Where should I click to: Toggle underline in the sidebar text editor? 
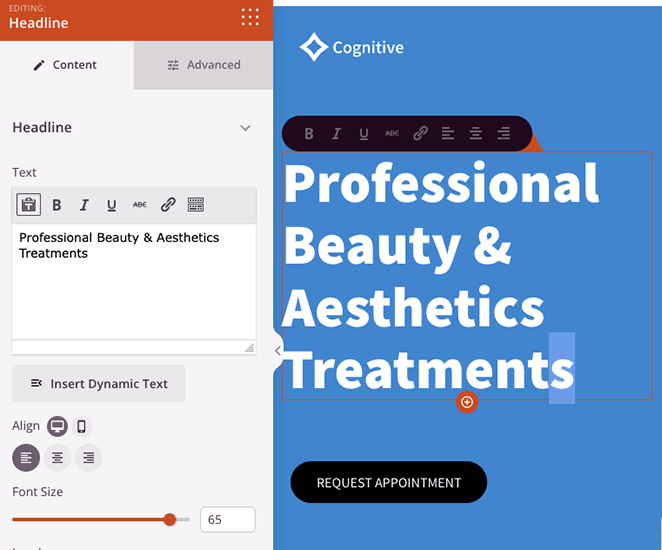[111, 205]
